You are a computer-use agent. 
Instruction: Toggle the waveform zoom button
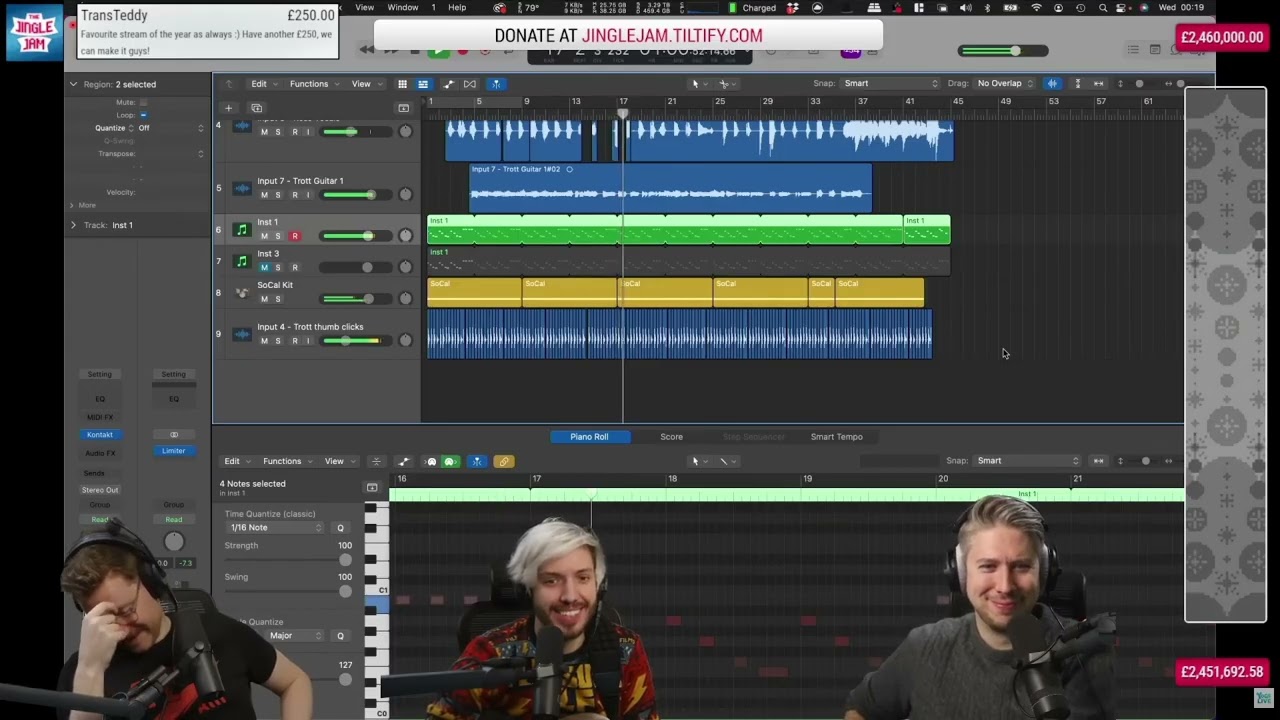click(1052, 84)
